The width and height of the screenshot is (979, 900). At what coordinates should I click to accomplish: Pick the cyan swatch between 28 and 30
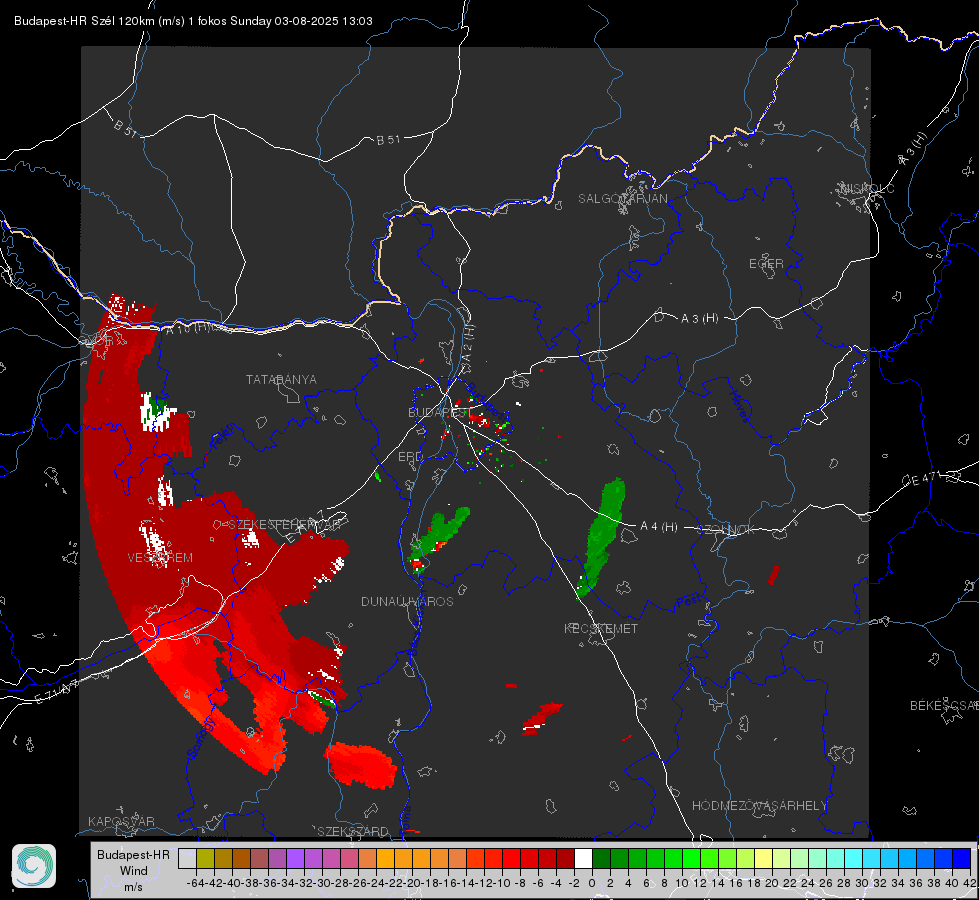pos(854,858)
